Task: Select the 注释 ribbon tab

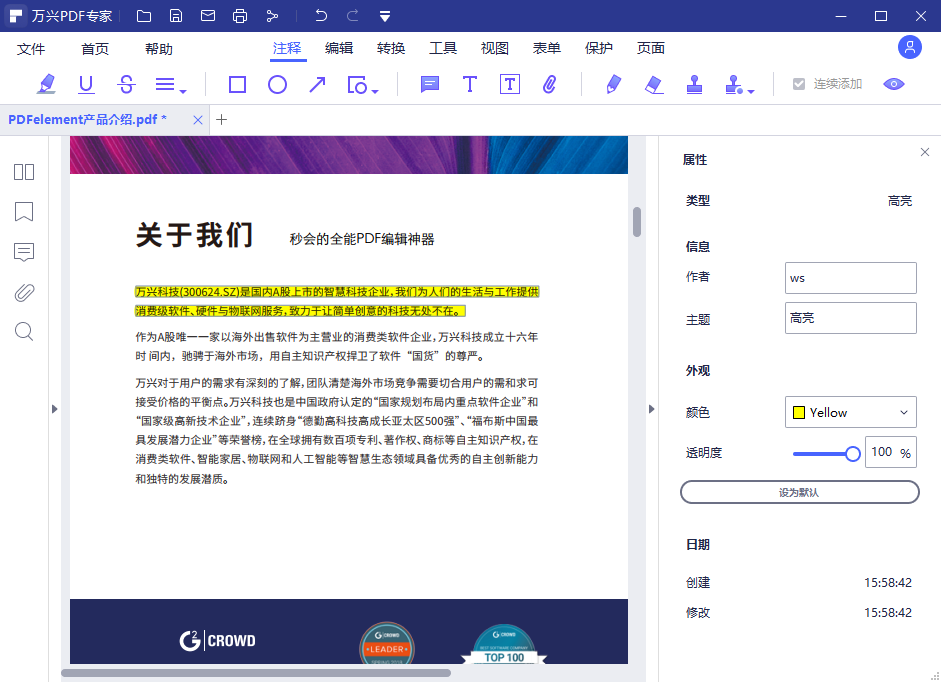Action: pos(287,48)
